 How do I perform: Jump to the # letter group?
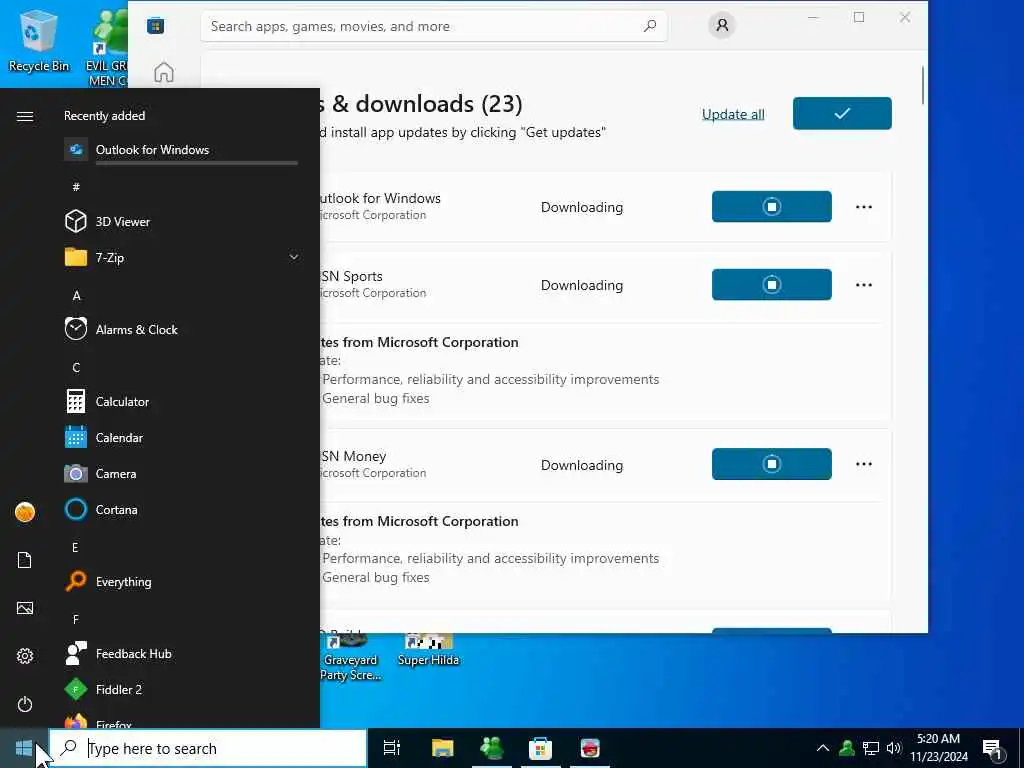coord(76,187)
